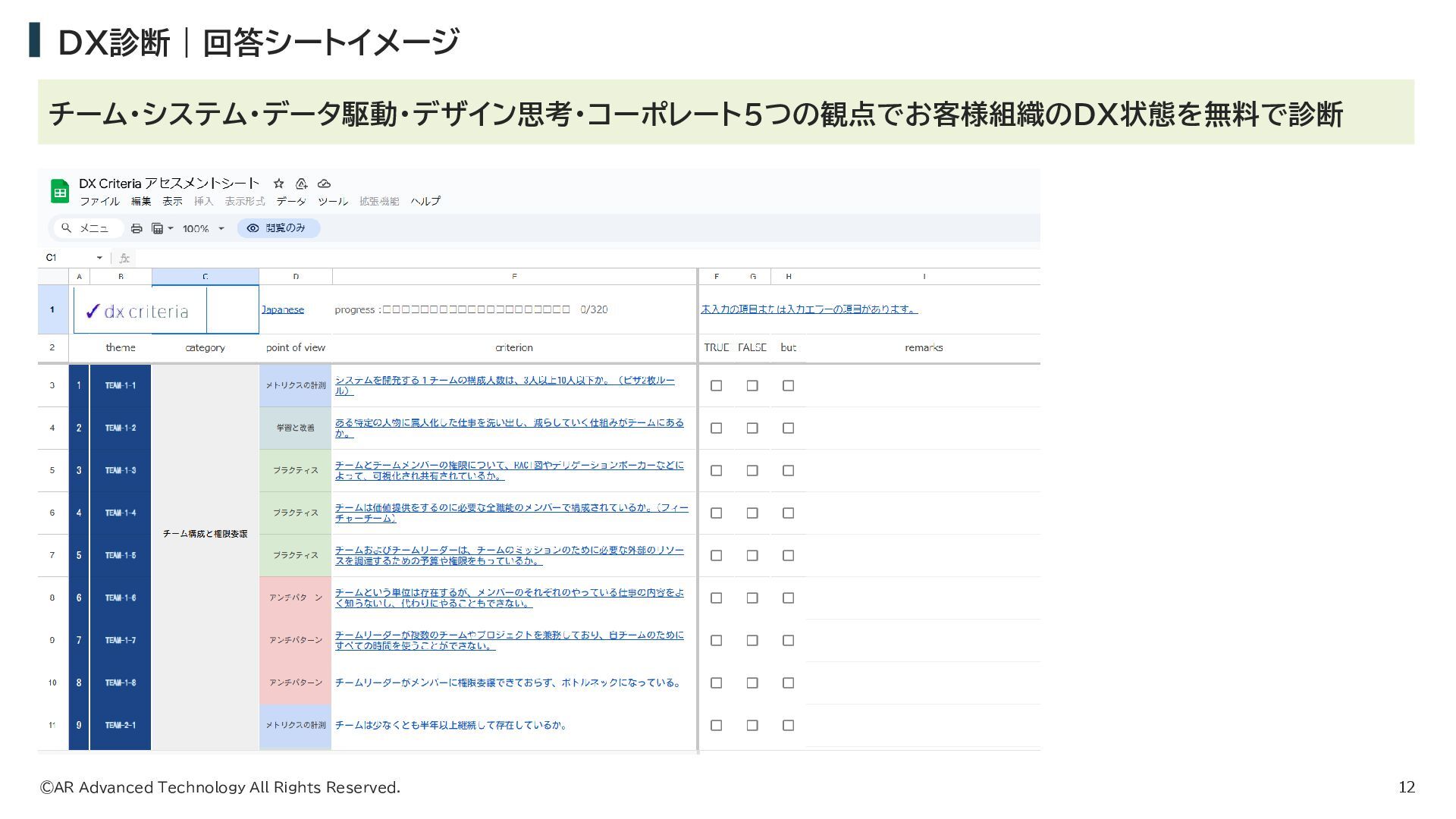Click the 未入力の項目 input error link
Viewport: 1456px width, 819px height.
click(x=808, y=309)
